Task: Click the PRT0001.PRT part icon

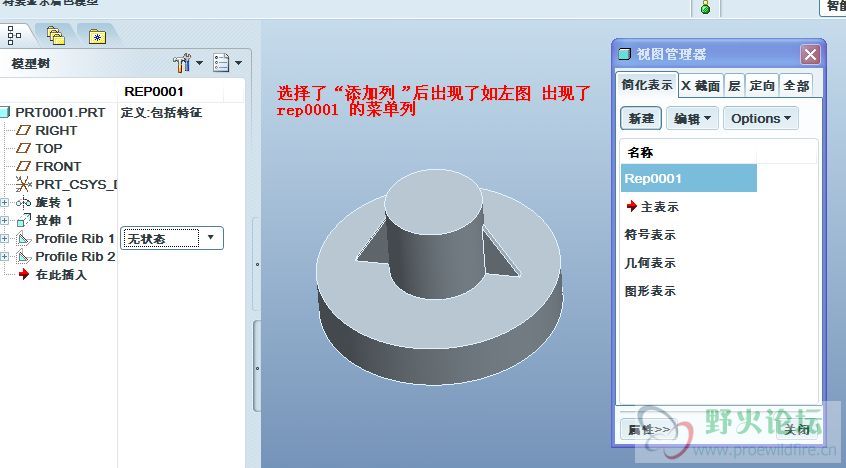Action: click(x=5, y=112)
